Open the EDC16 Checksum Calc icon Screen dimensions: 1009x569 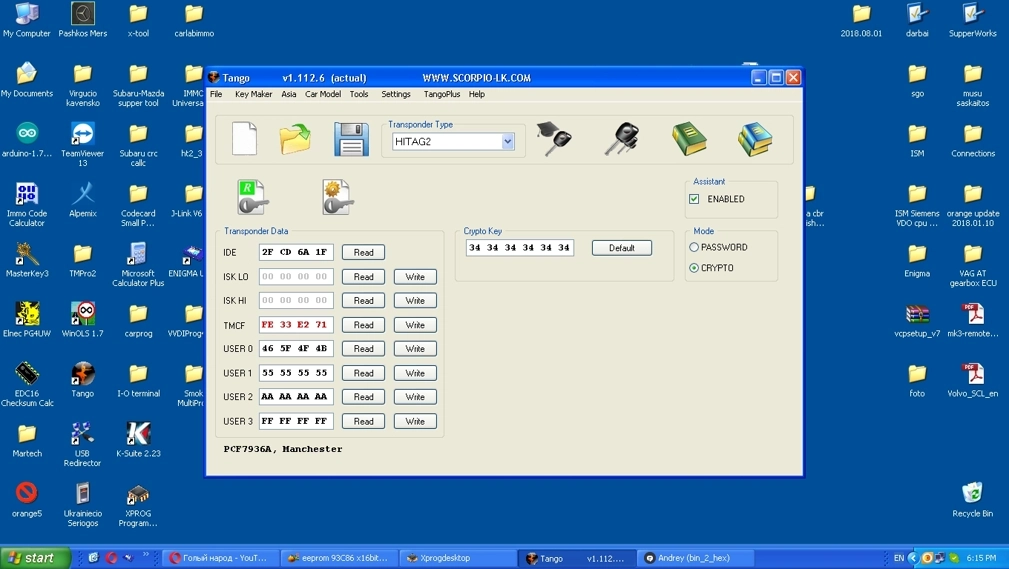click(26, 384)
